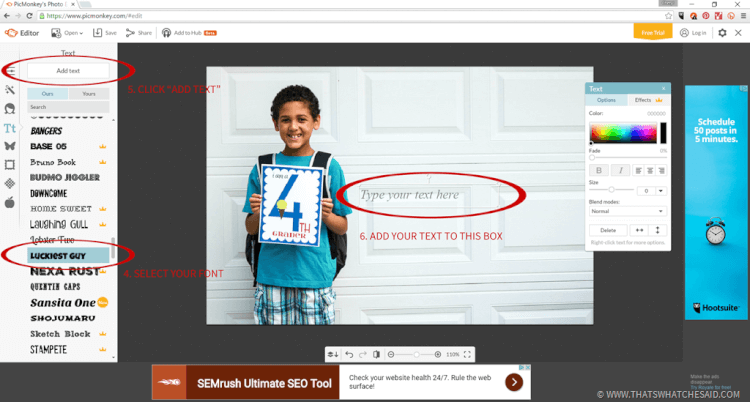Align text left
Viewport: 750px width, 402px height.
639,170
